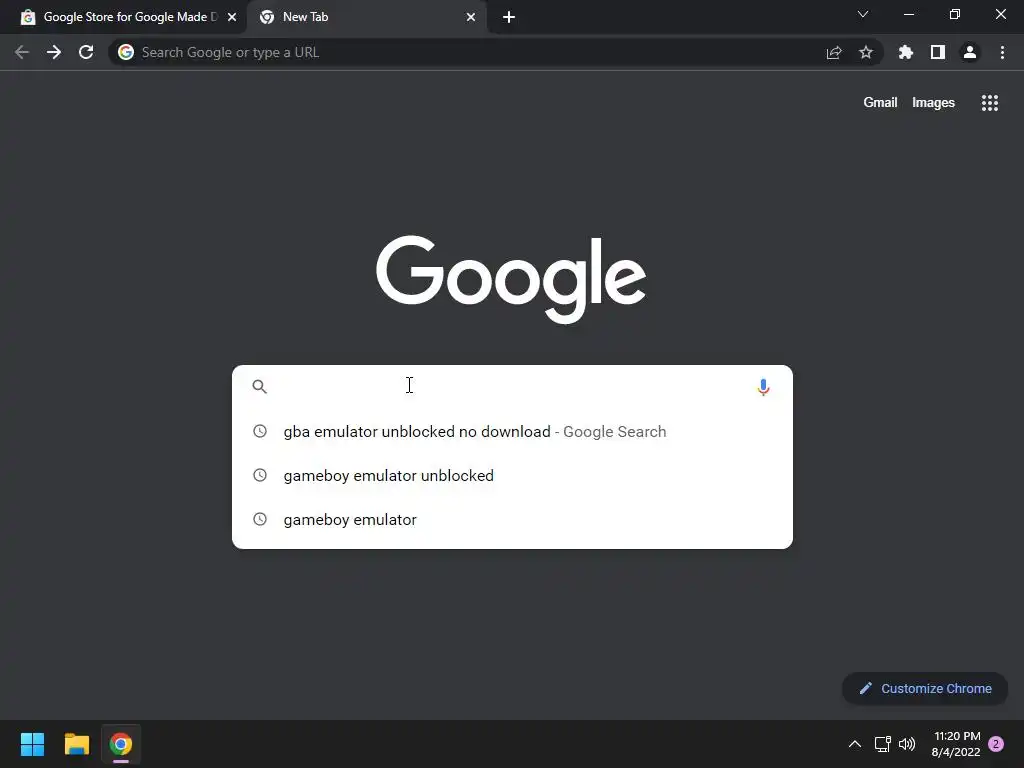Restore down the Chrome window

pyautogui.click(x=955, y=14)
